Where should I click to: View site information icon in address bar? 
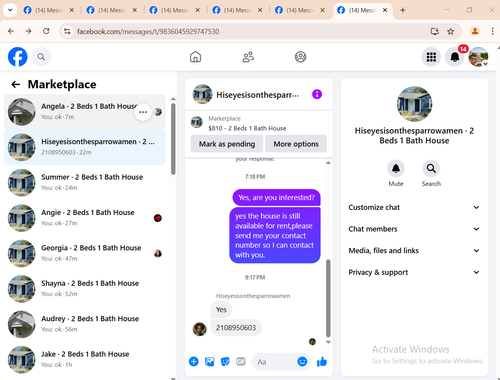67,31
